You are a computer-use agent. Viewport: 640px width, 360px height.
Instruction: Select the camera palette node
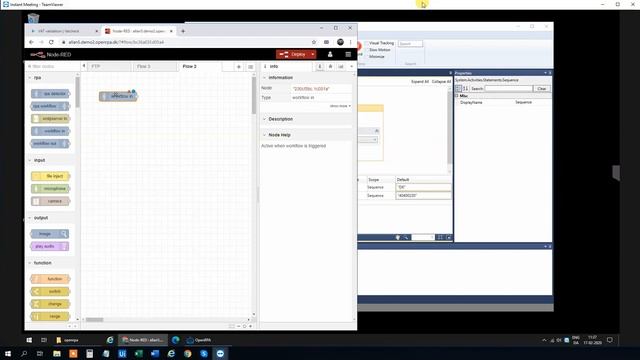(x=50, y=201)
